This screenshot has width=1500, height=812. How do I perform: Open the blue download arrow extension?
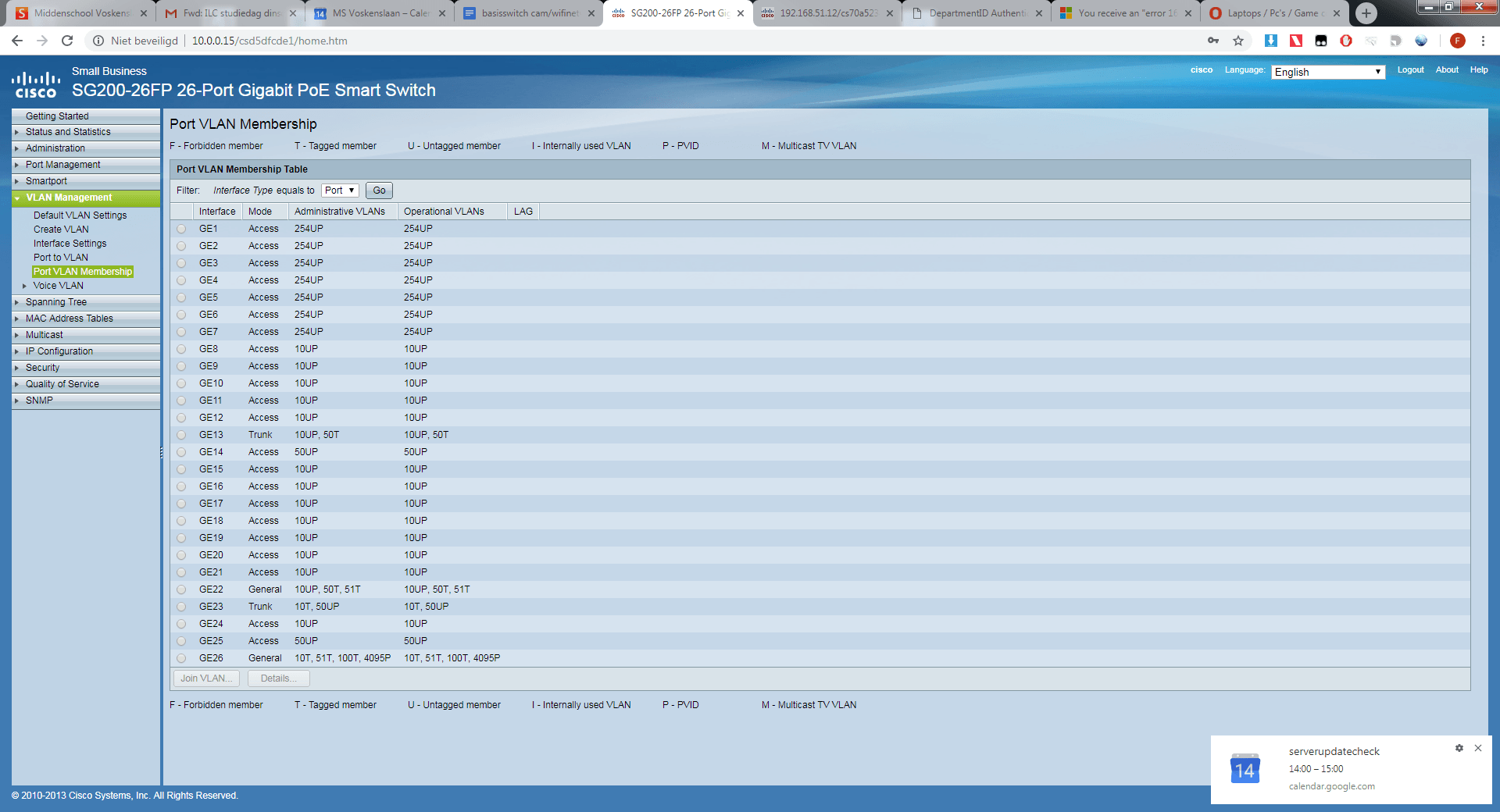[1271, 41]
